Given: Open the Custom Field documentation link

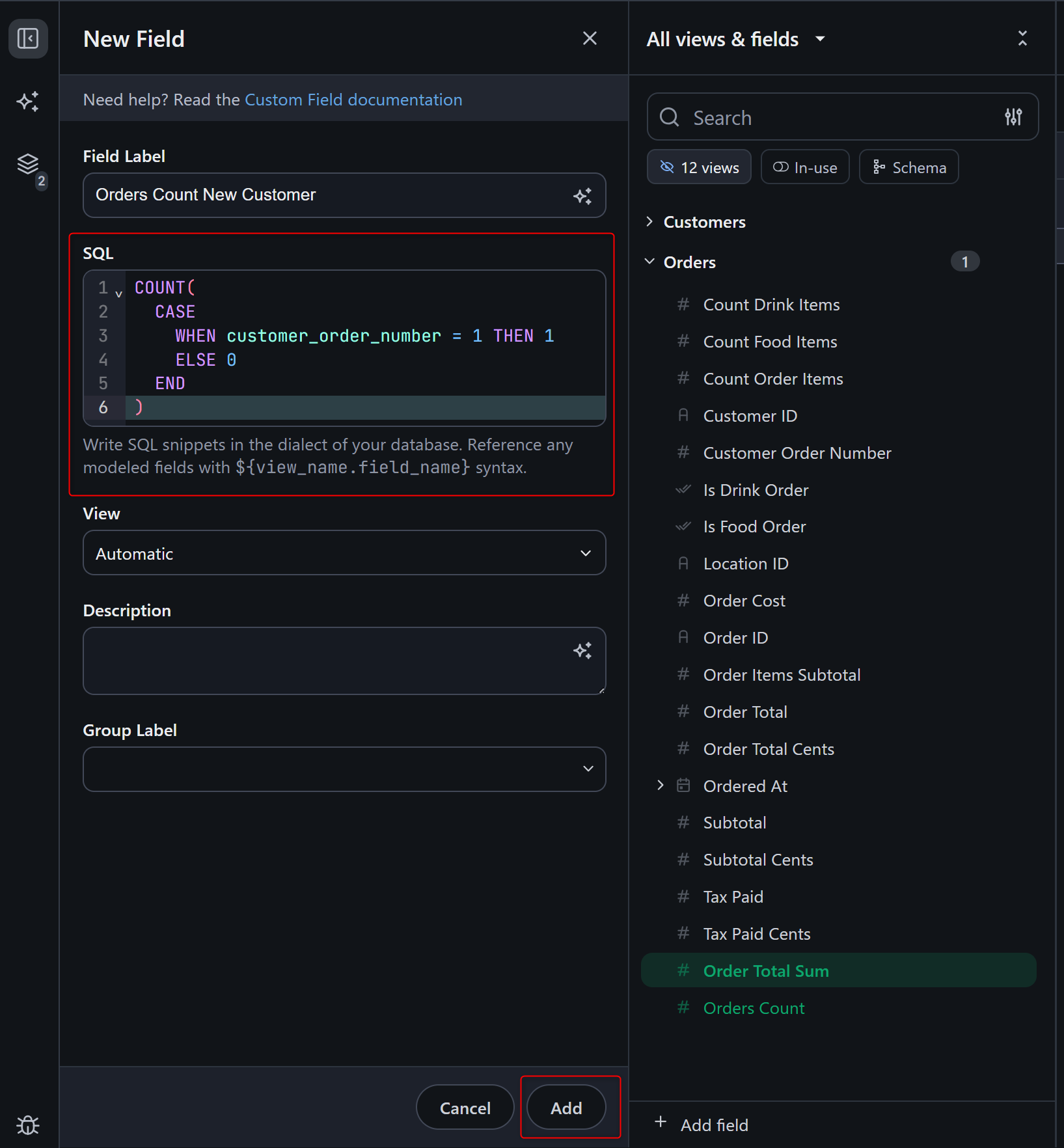Looking at the screenshot, I should coord(353,100).
